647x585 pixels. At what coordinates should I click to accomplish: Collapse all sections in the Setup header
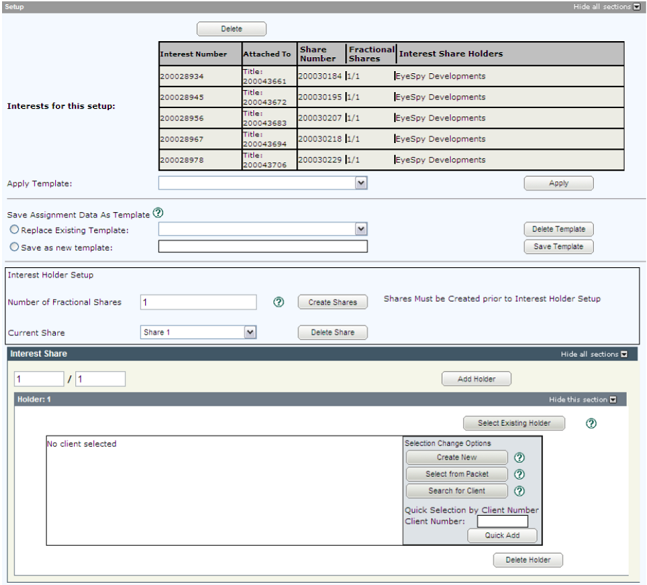[x=606, y=7]
